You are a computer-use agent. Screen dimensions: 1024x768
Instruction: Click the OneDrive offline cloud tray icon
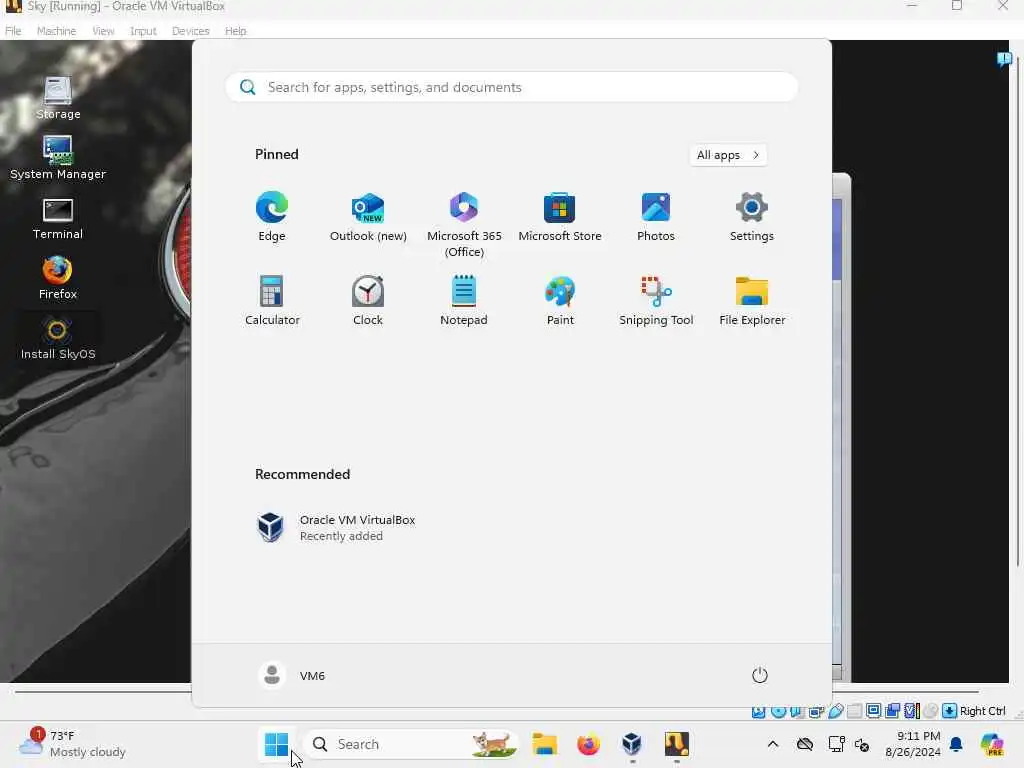(805, 744)
